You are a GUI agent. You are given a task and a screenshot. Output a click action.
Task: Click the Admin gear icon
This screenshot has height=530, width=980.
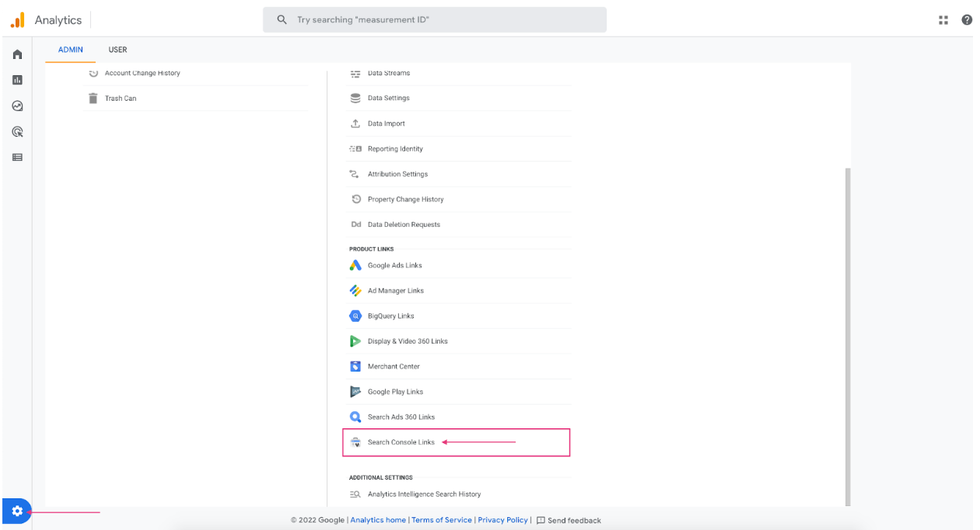(17, 511)
